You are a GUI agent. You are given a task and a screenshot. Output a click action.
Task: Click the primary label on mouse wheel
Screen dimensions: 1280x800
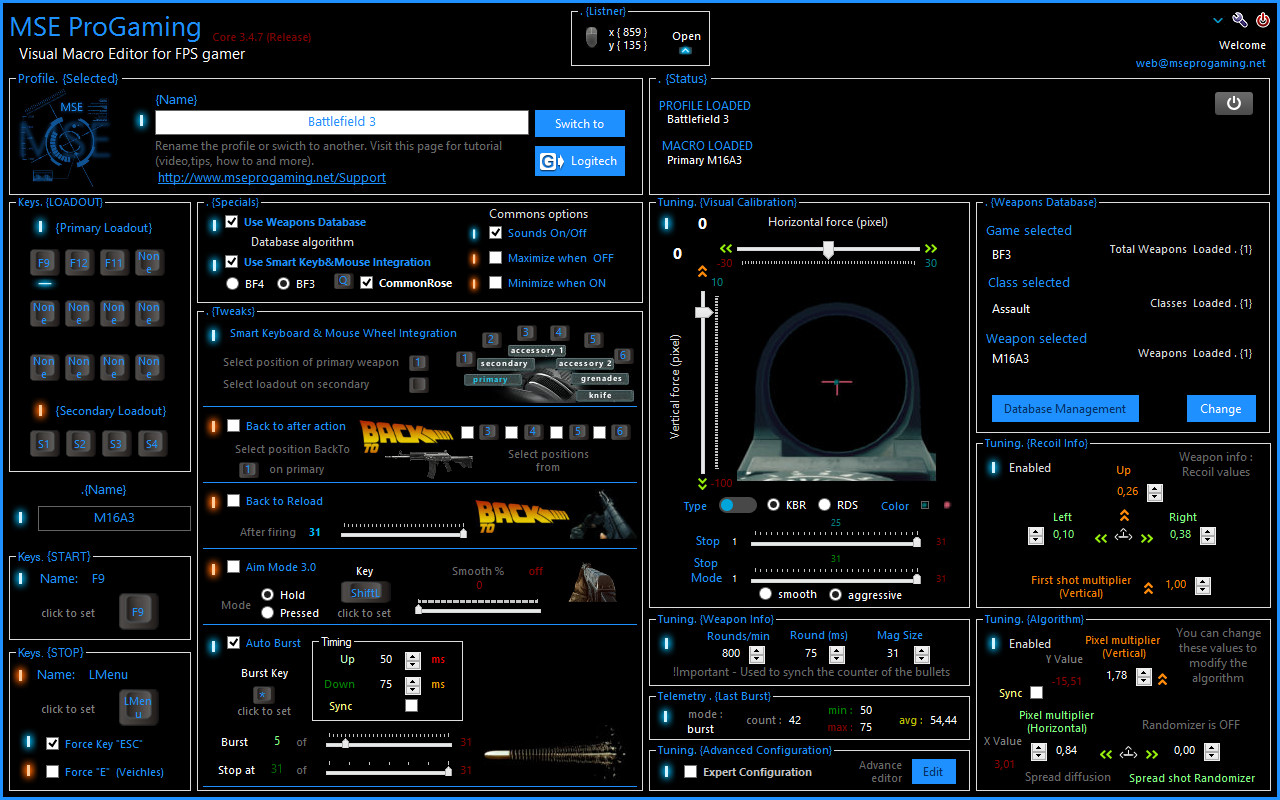(x=490, y=380)
